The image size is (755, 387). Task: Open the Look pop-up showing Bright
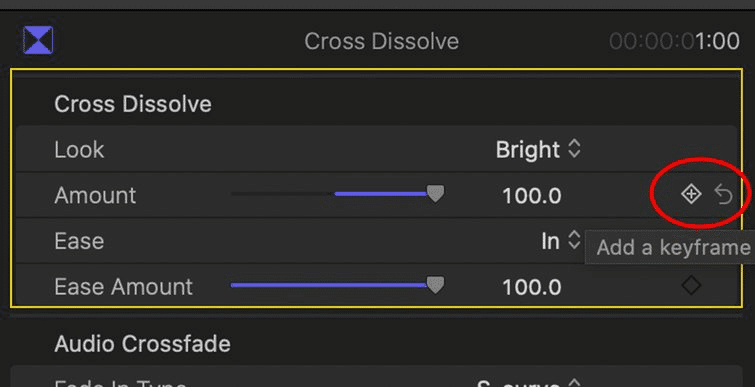[x=538, y=150]
